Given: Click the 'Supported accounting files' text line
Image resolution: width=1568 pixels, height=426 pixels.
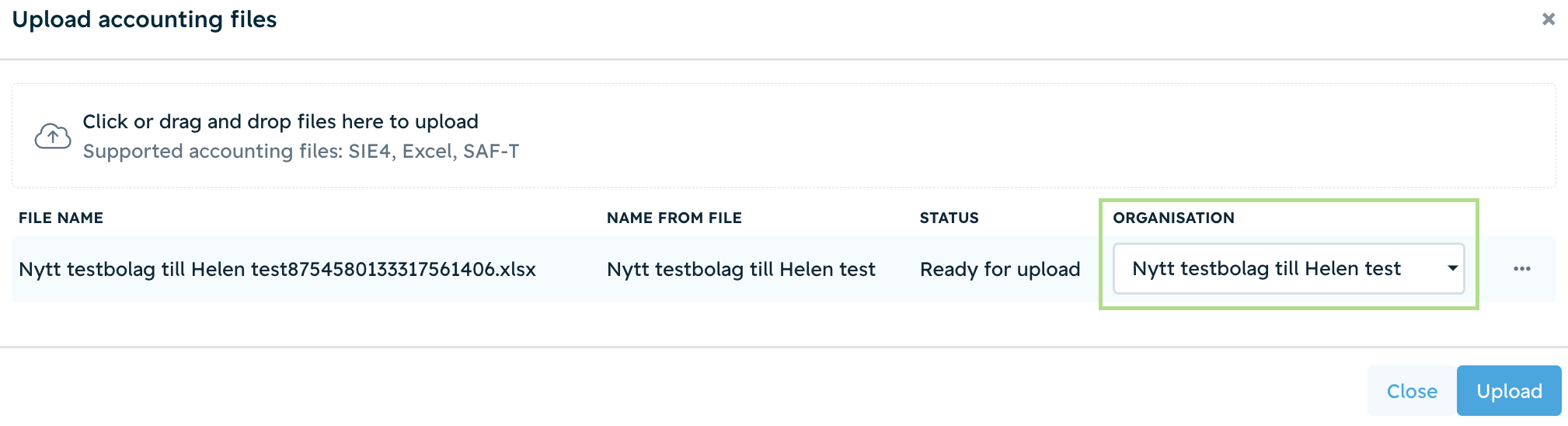Looking at the screenshot, I should [301, 152].
